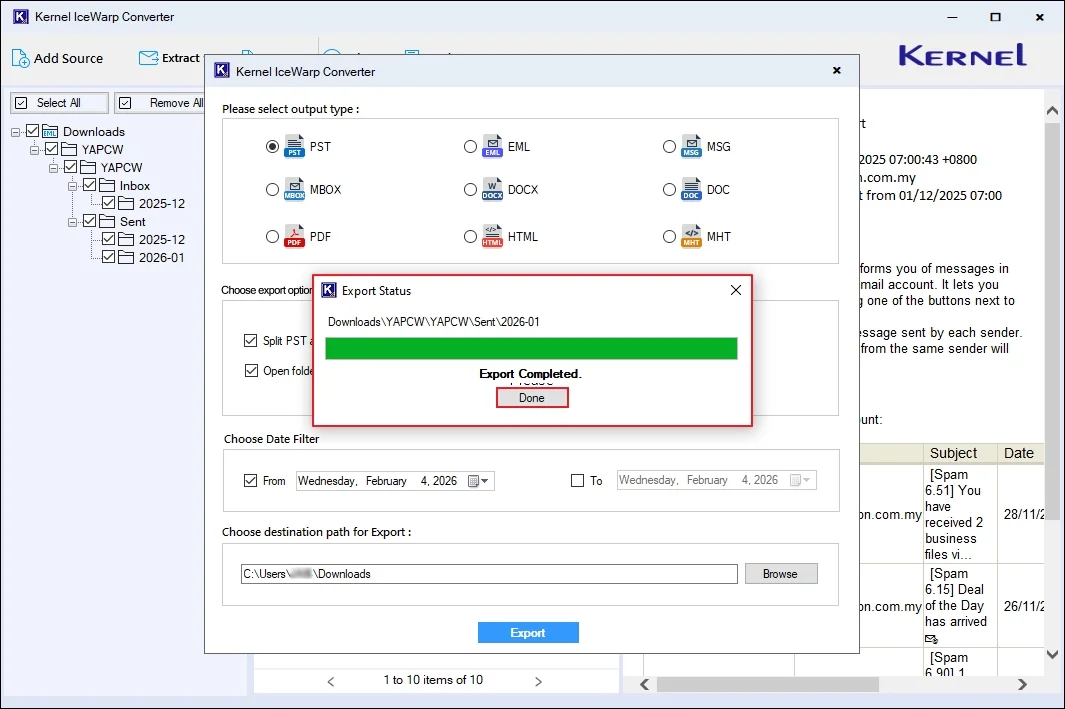Click the HTML format icon
This screenshot has width=1065, height=709.
tap(492, 236)
